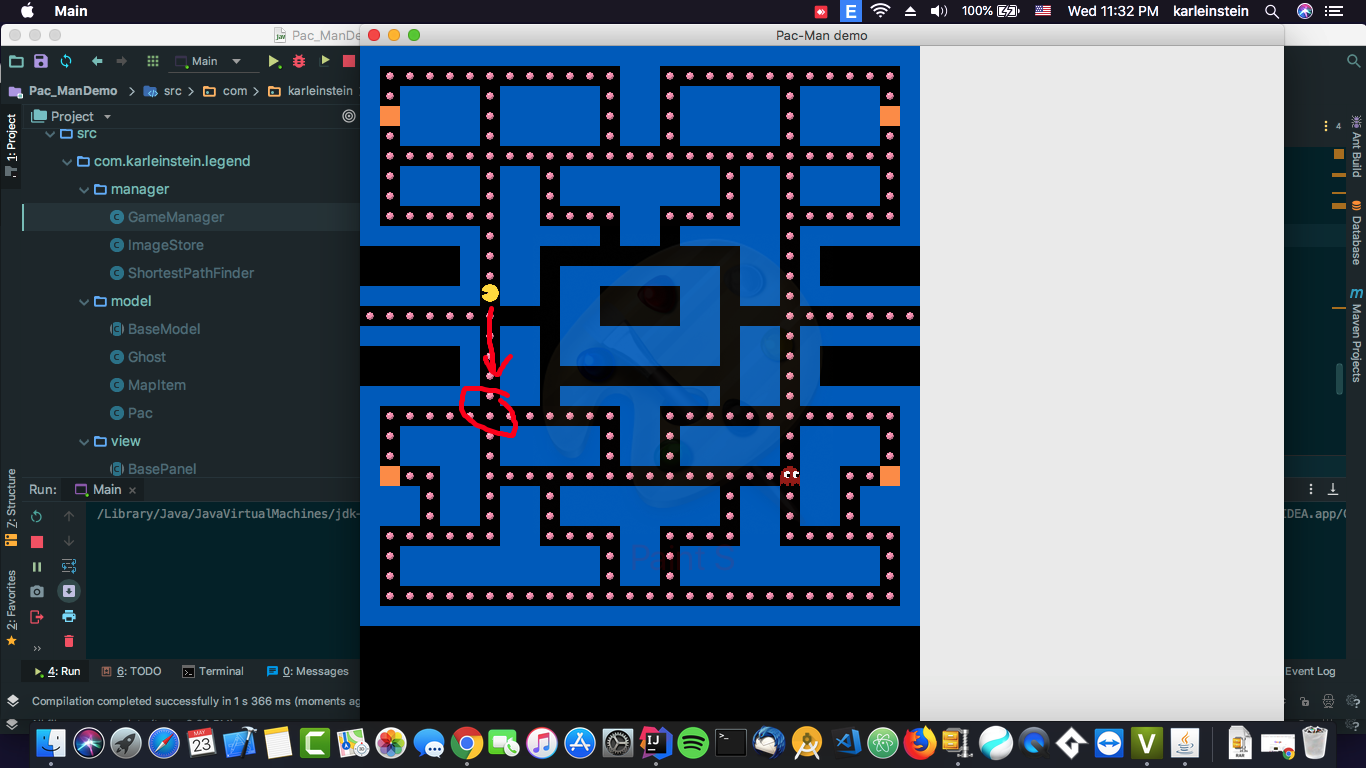
Task: Collapse the view package chevron
Action: tap(84, 441)
